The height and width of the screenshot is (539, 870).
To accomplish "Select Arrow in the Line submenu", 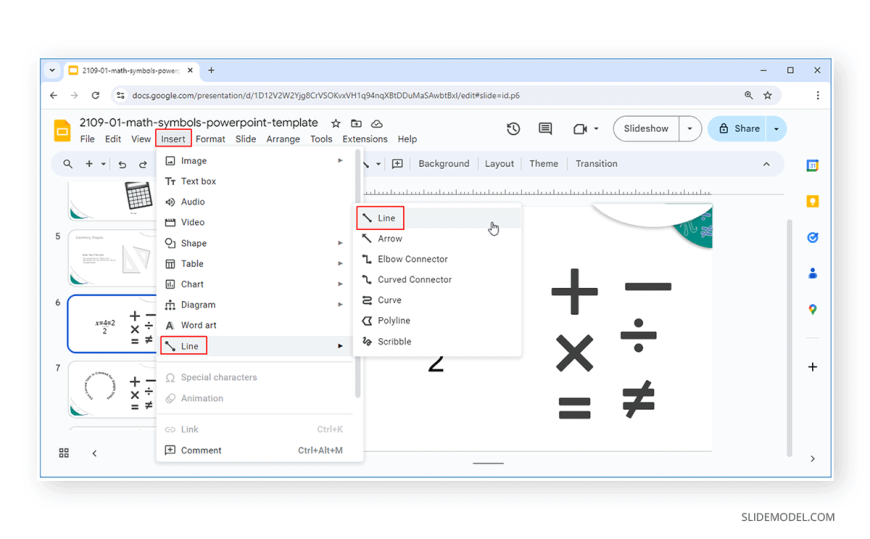I will click(x=437, y=238).
